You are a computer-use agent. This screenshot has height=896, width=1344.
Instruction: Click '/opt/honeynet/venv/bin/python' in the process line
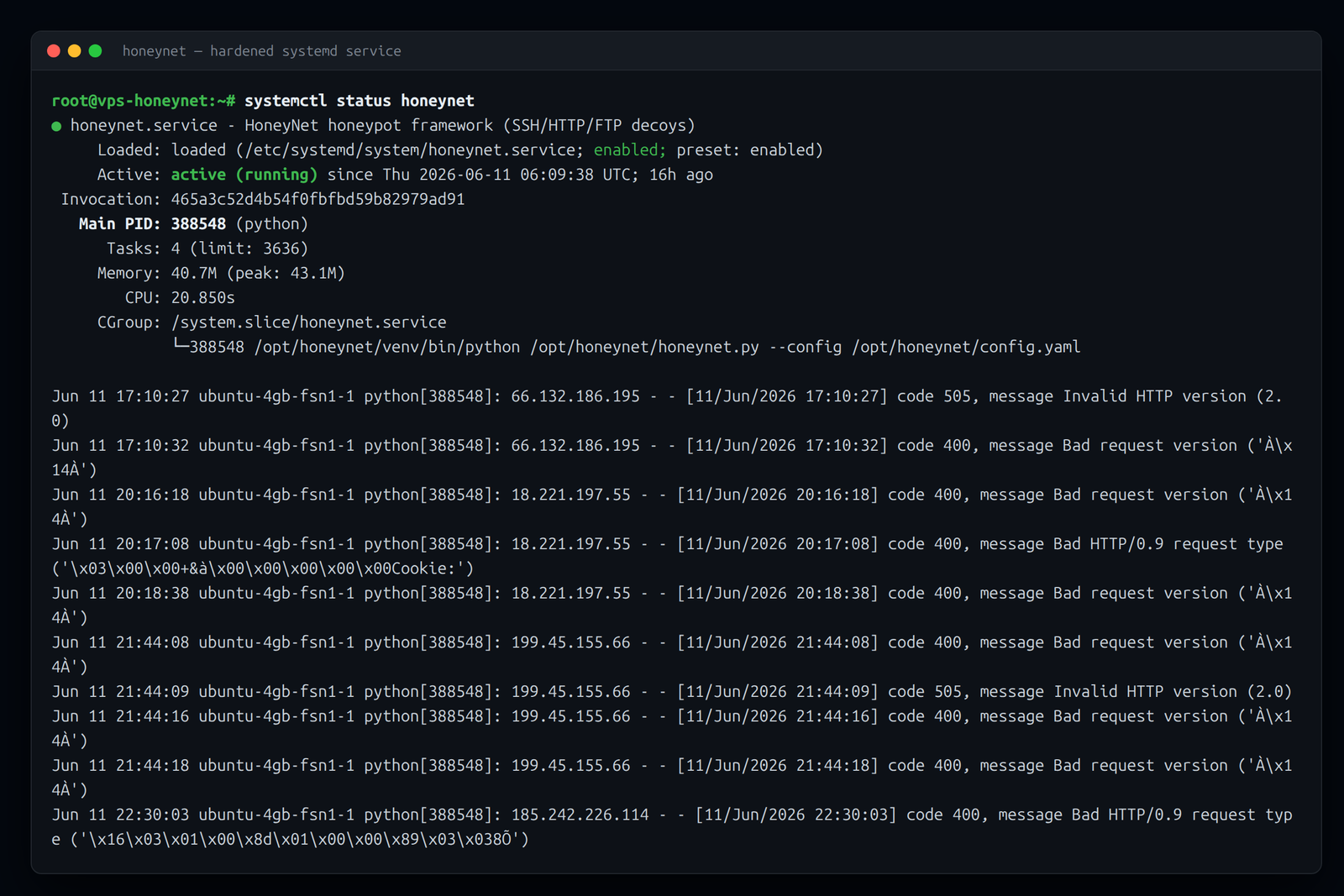387,347
